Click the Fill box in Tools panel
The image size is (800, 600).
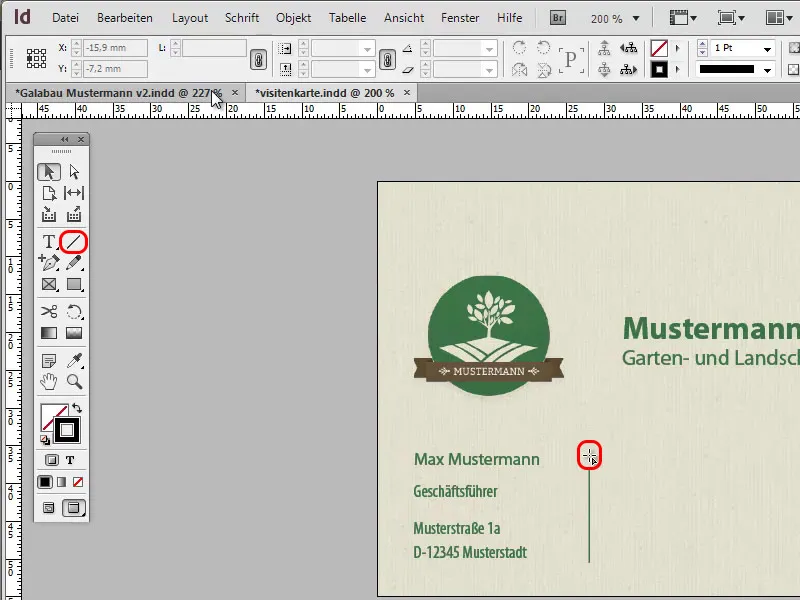point(51,414)
